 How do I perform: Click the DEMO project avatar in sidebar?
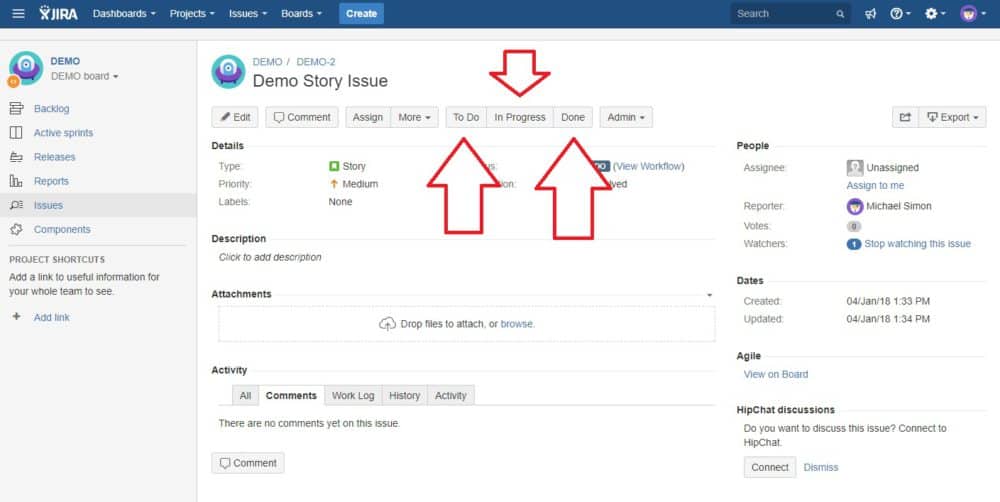pyautogui.click(x=26, y=68)
